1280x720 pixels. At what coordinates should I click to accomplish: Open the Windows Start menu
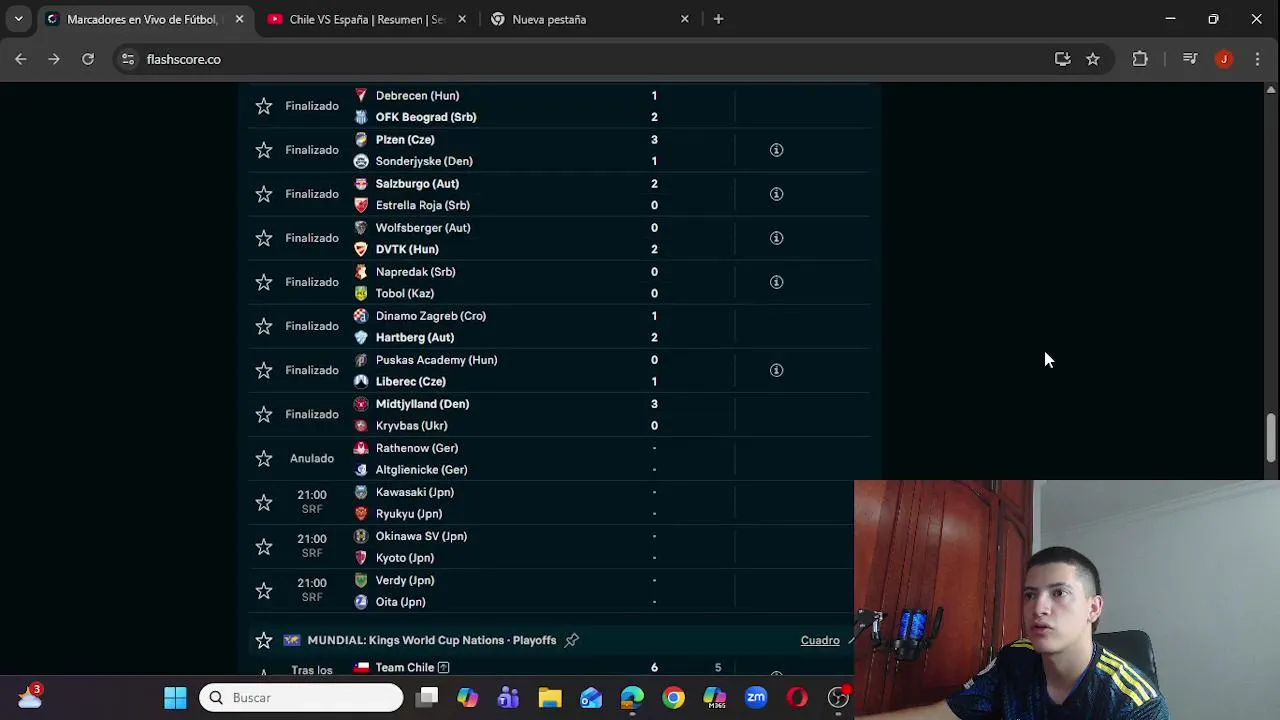click(175, 697)
